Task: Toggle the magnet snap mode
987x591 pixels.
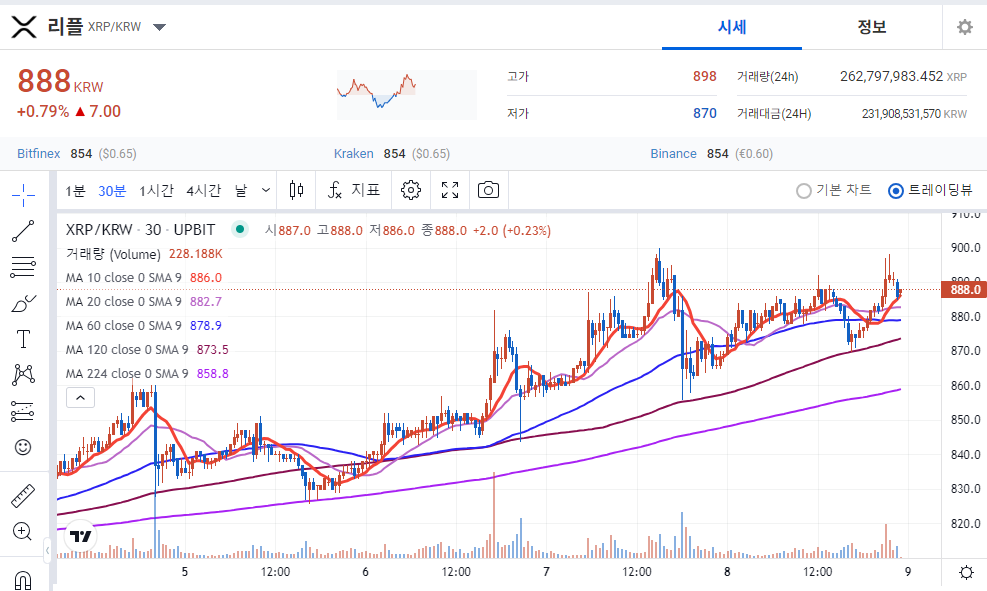Action: click(x=23, y=579)
